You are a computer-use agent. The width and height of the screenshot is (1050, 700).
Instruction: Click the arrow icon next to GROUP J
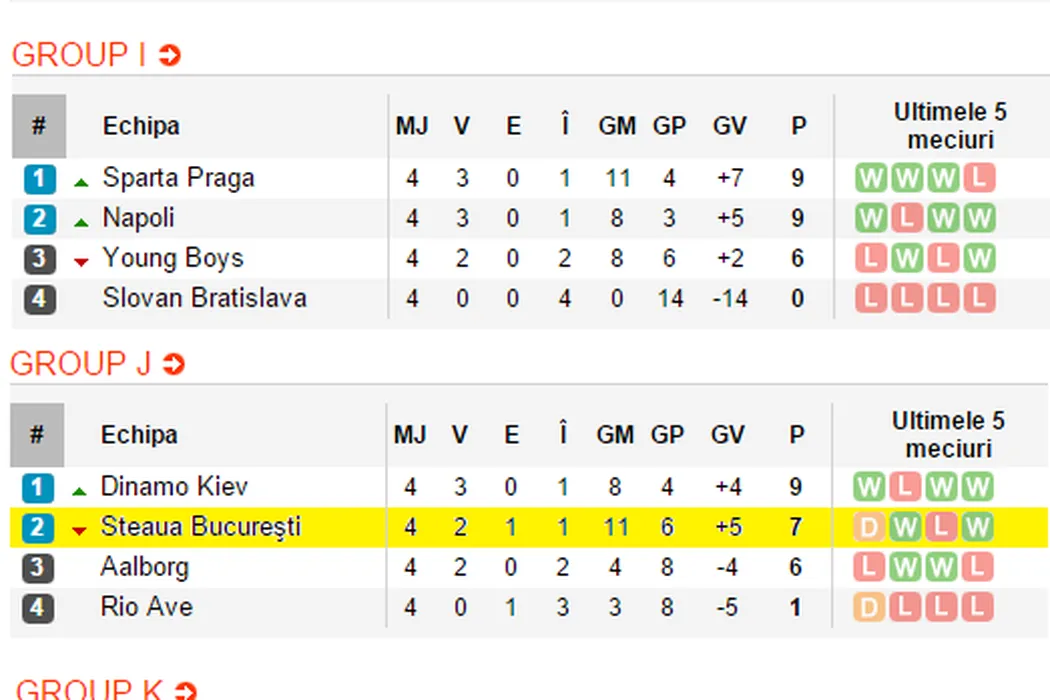pos(174,365)
